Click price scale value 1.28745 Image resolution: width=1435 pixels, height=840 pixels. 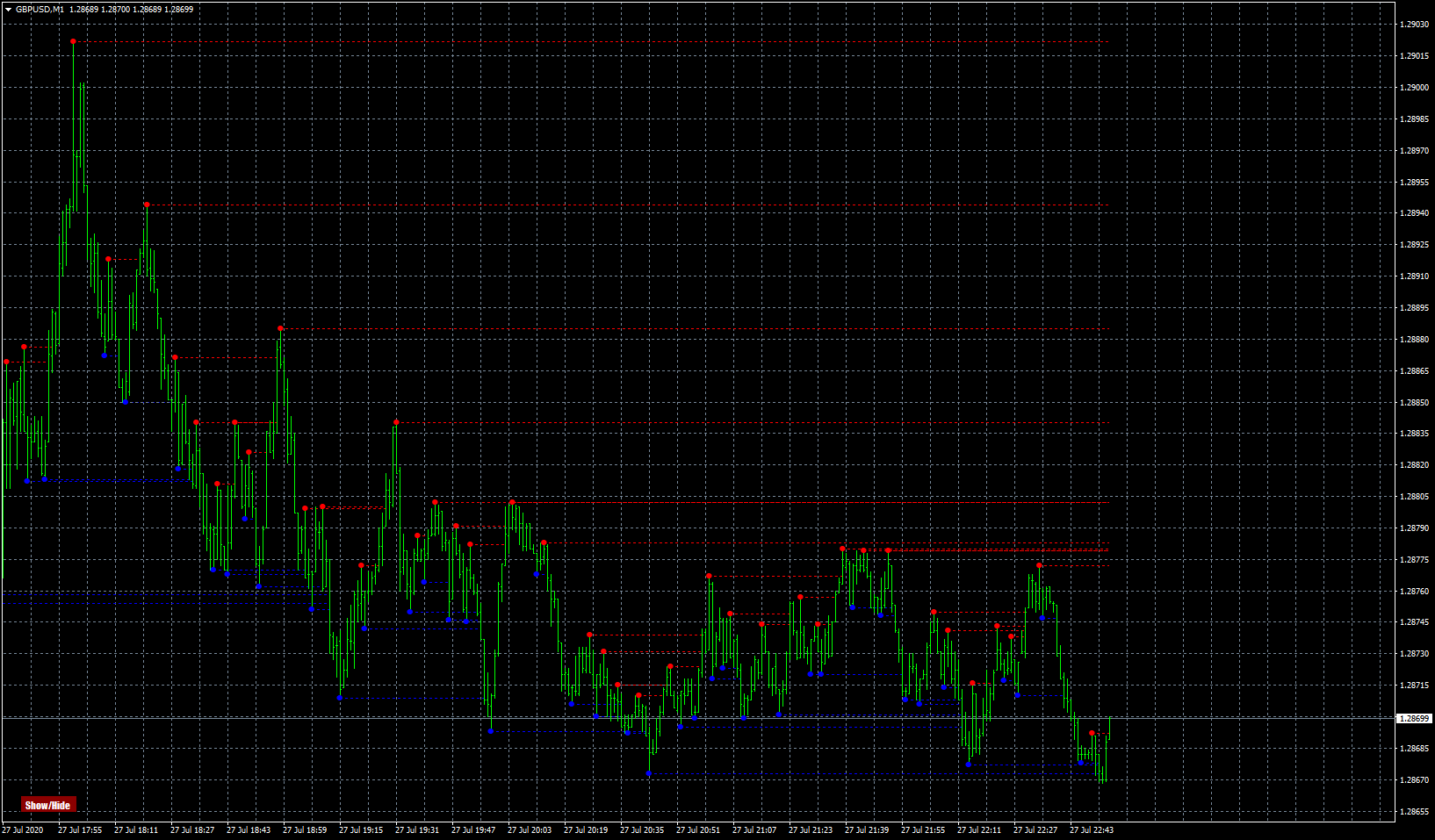1414,622
